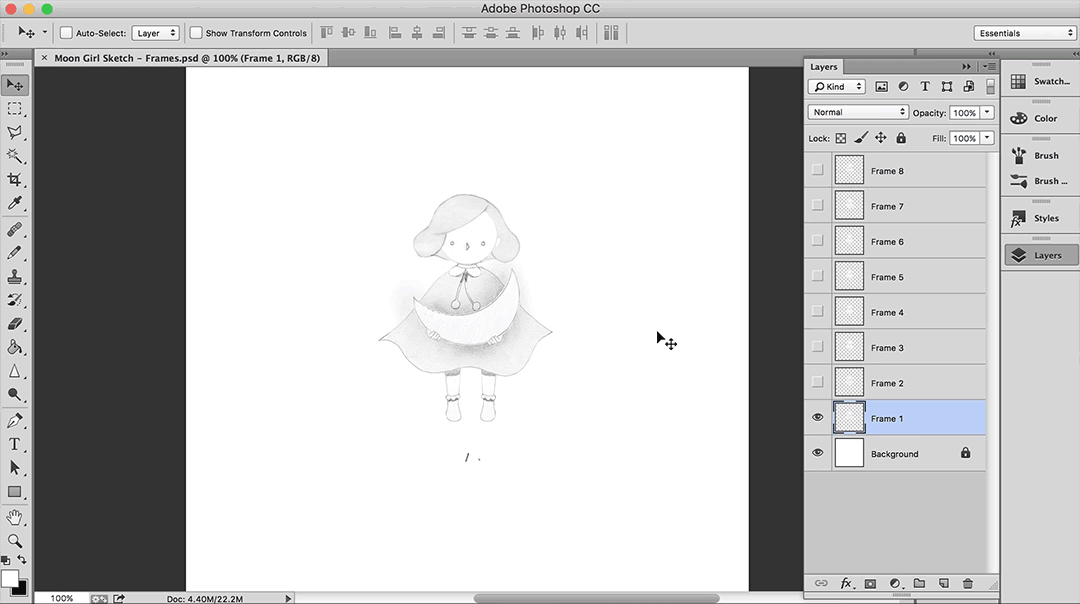The height and width of the screenshot is (604, 1080).
Task: Activate the Zoom tool
Action: pos(15,540)
